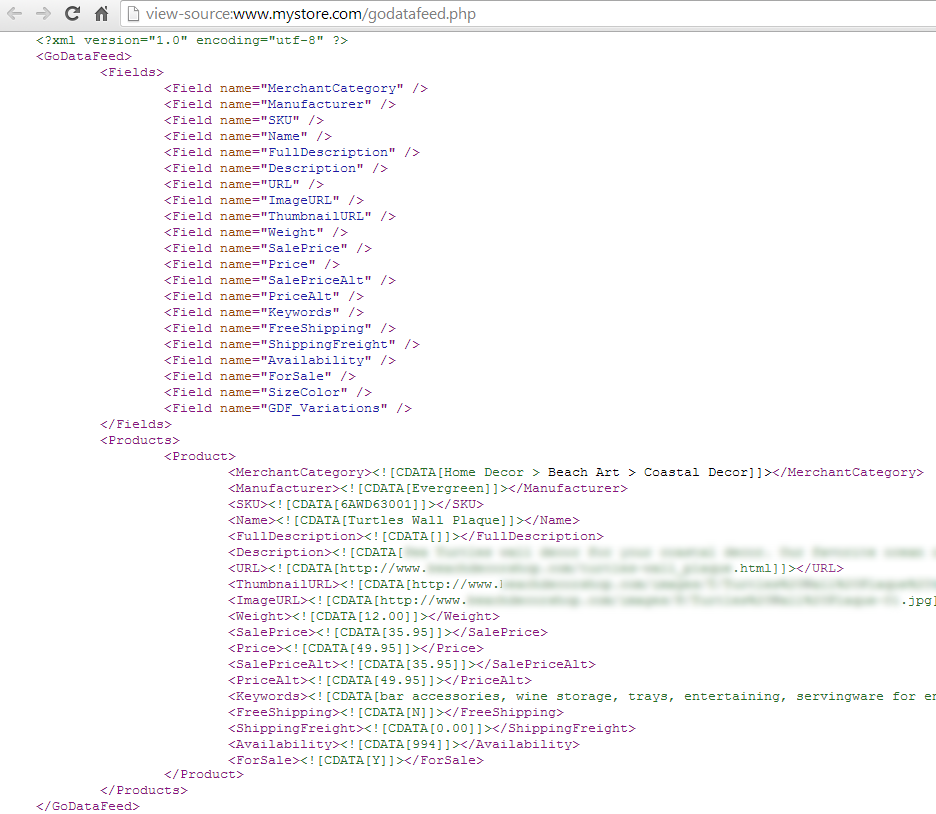Viewport: 936px width, 814px height.
Task: Click the Field name "ThumbnailURL" line
Action: (280, 216)
